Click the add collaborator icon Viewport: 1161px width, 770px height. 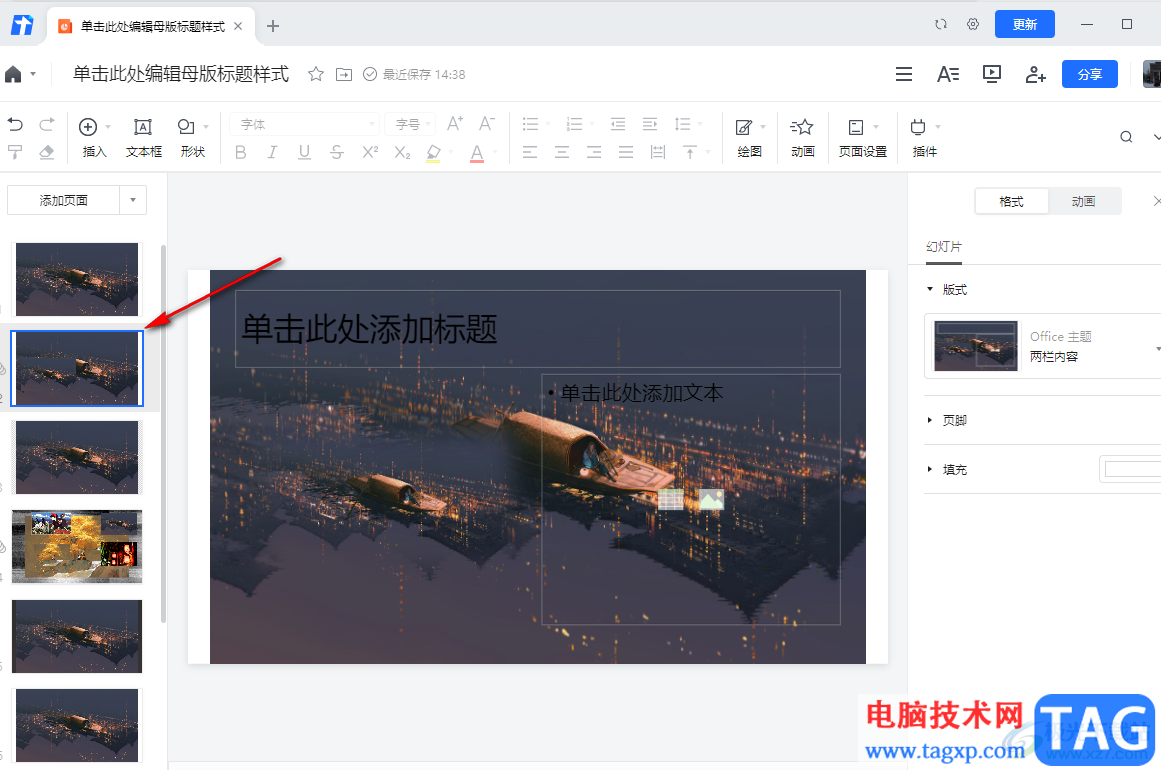click(x=1035, y=74)
